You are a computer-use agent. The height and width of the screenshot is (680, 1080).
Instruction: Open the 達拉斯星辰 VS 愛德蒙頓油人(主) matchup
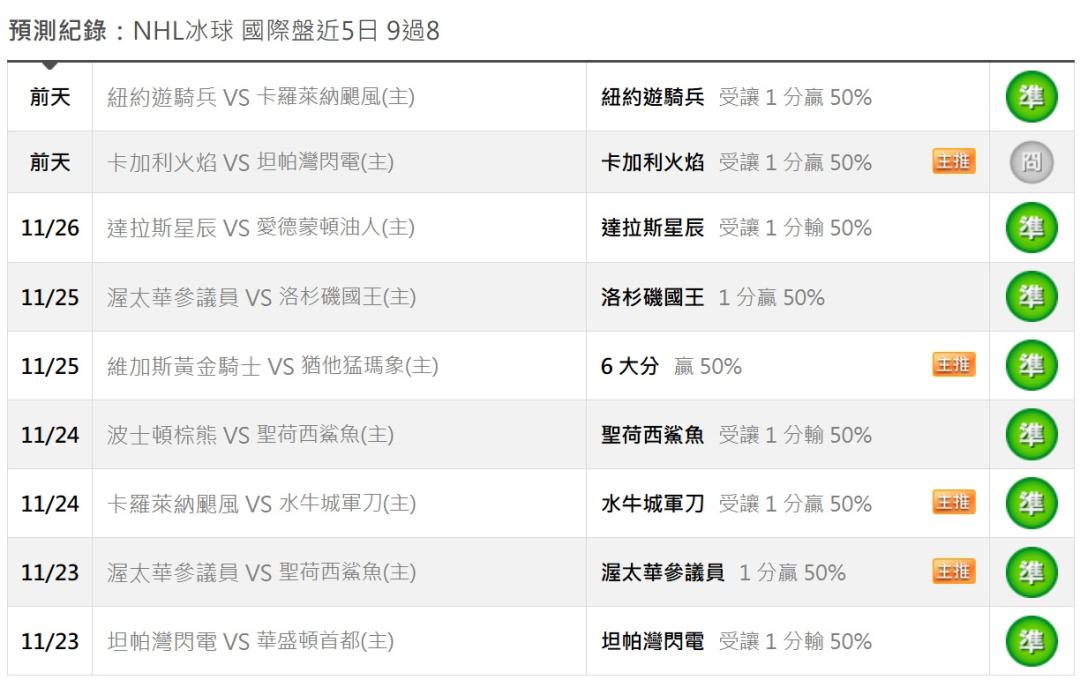coord(260,228)
